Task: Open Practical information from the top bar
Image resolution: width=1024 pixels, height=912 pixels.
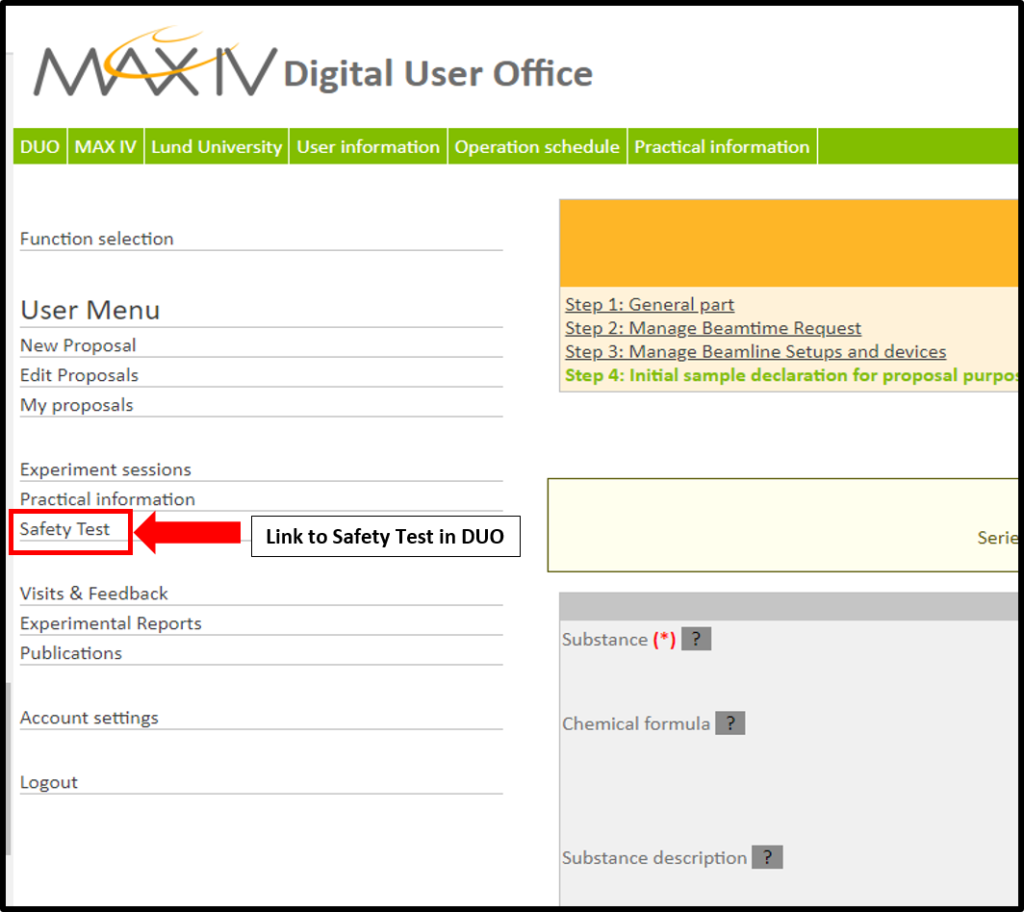Action: (722, 146)
